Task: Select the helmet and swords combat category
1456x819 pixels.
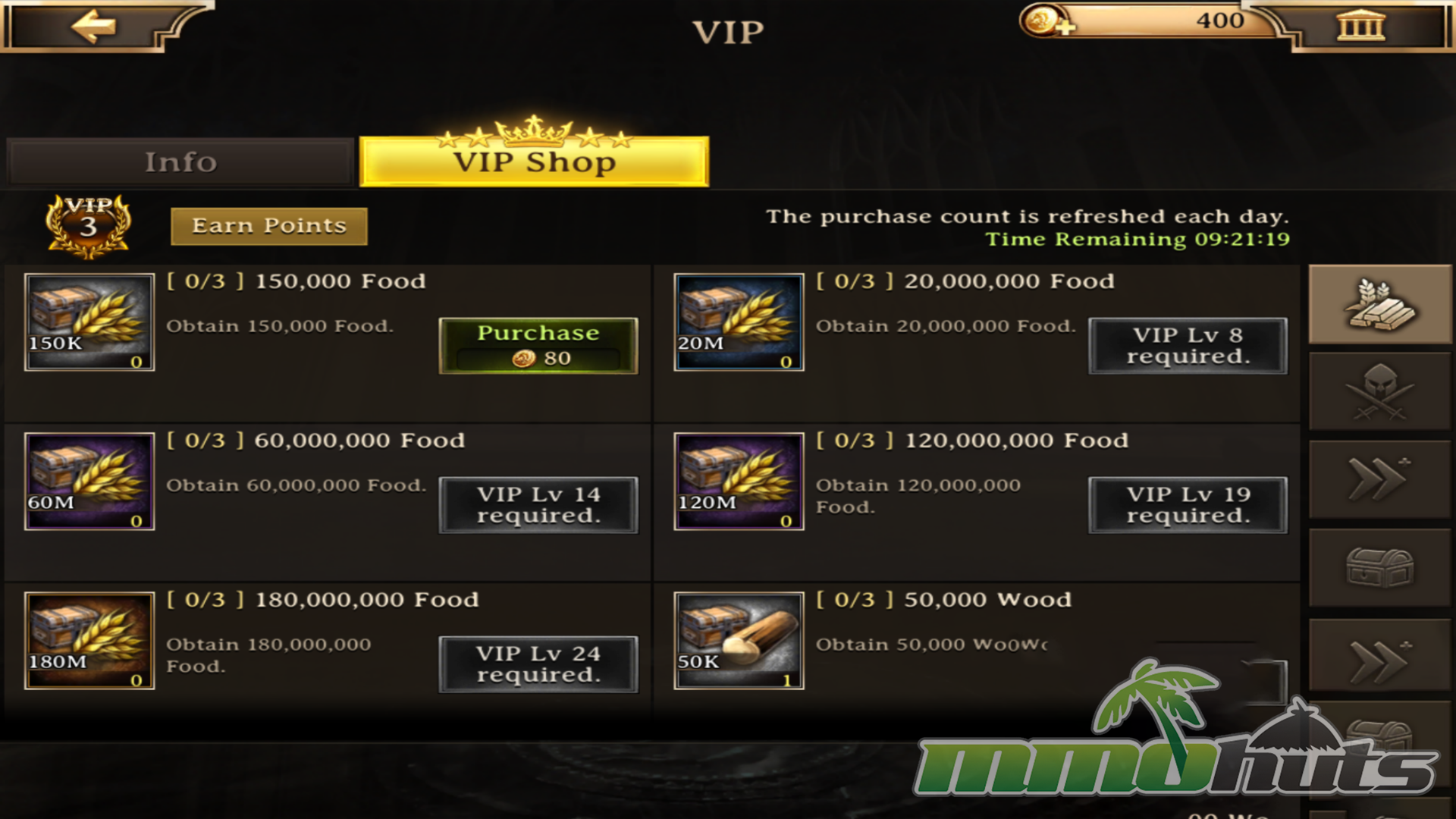Action: pos(1379,391)
